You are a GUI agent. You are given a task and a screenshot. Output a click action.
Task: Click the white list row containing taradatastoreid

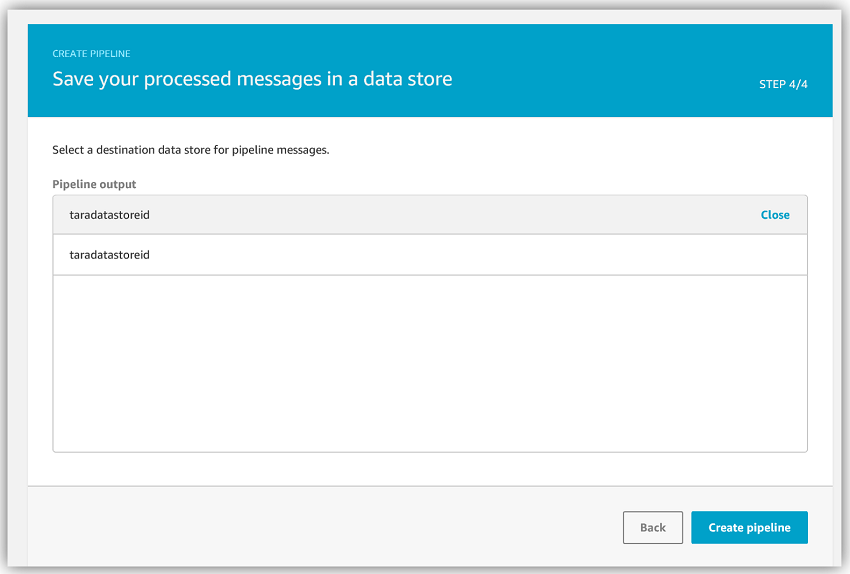point(430,255)
